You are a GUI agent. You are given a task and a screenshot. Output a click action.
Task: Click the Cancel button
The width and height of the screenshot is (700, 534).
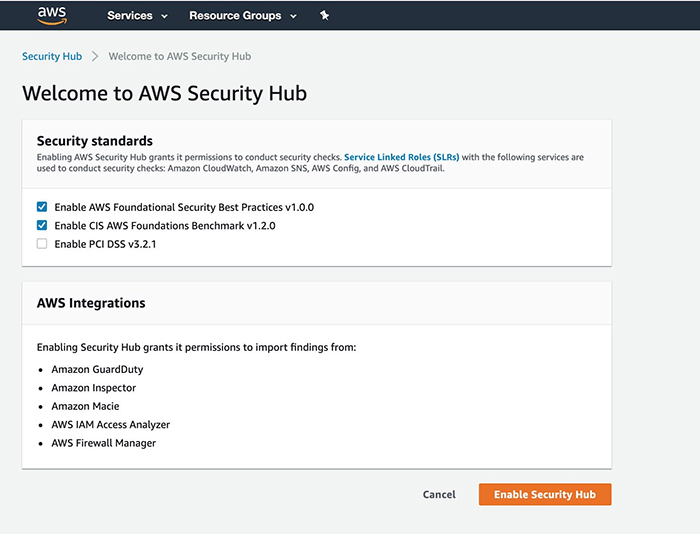(x=439, y=494)
